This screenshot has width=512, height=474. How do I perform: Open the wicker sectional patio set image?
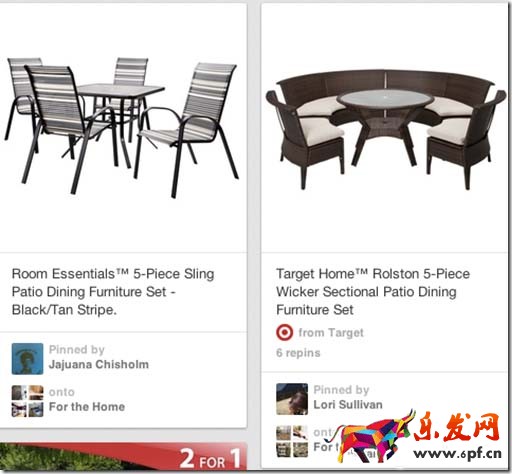coord(386,129)
